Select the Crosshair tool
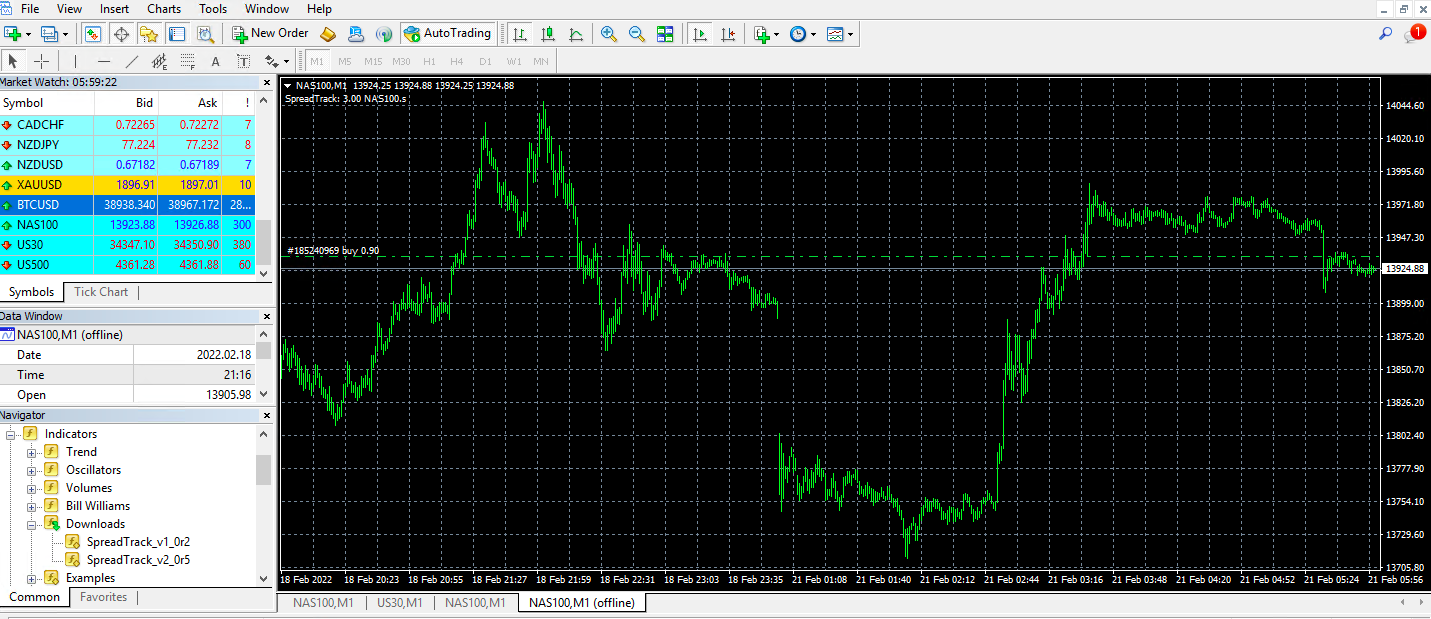1431x619 pixels. coord(41,61)
